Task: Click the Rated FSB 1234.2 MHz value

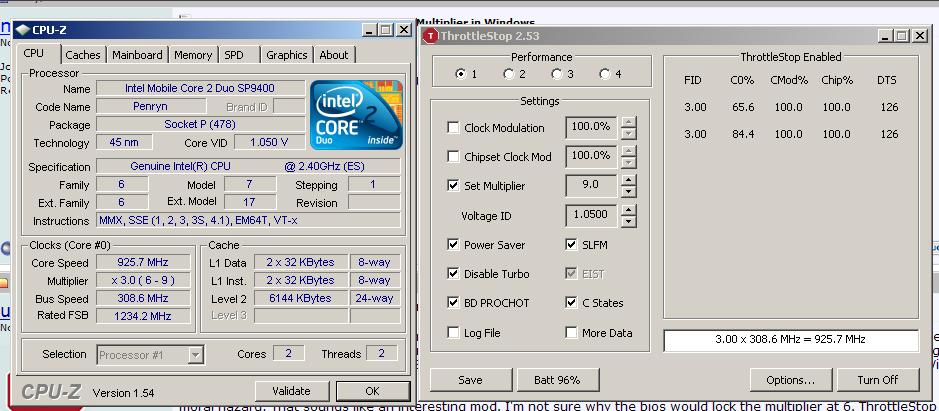Action: [143, 316]
